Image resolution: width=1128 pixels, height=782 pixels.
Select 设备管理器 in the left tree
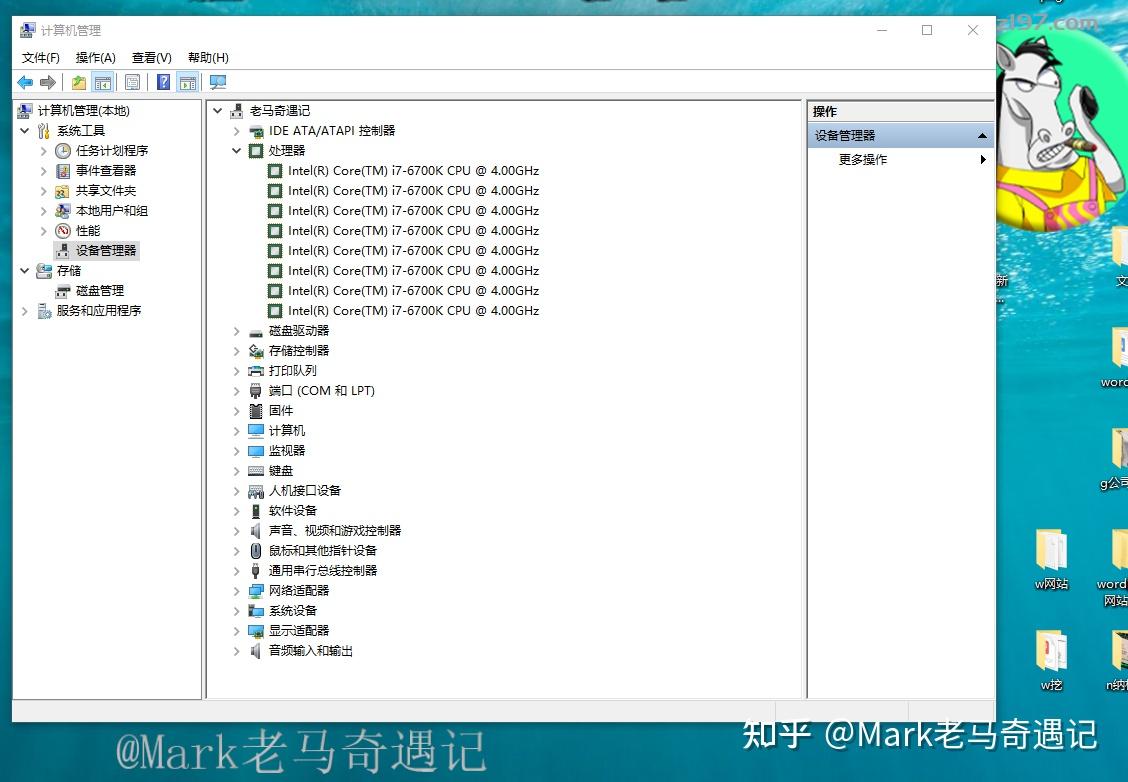[106, 250]
